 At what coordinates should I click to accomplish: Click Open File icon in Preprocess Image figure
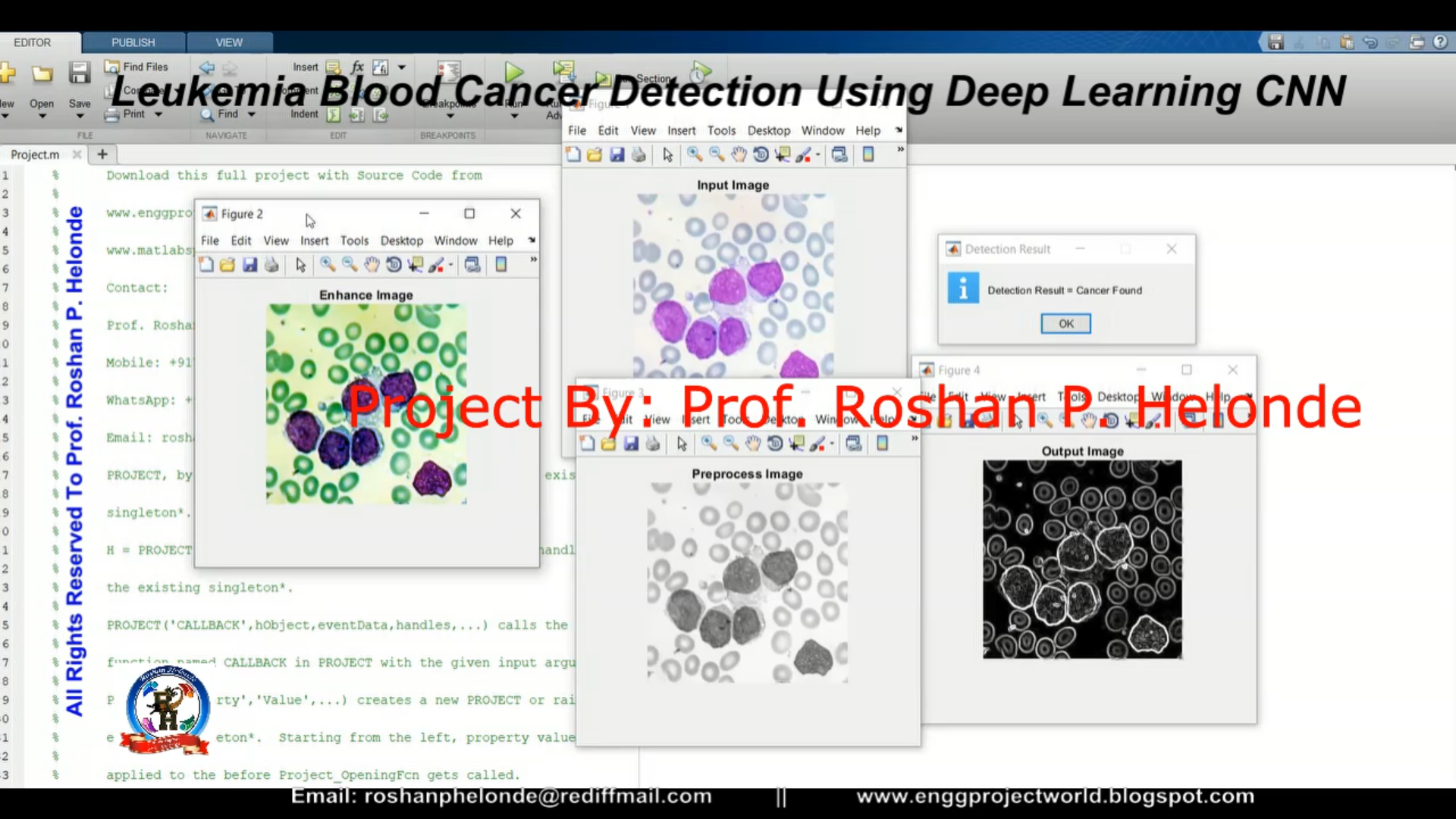[608, 444]
